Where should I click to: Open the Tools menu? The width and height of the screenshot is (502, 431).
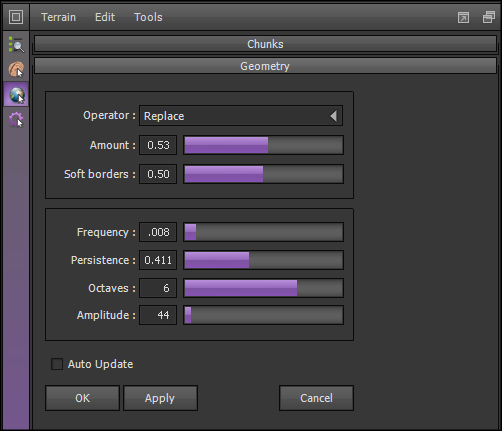point(148,17)
